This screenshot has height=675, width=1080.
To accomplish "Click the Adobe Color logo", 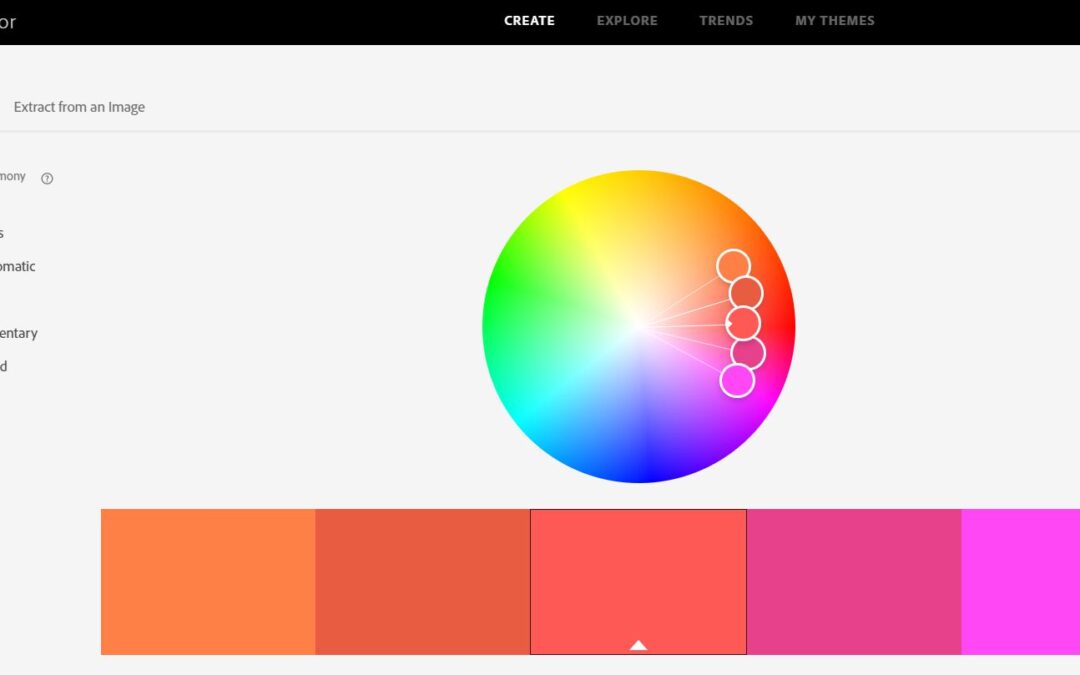I will pos(8,21).
